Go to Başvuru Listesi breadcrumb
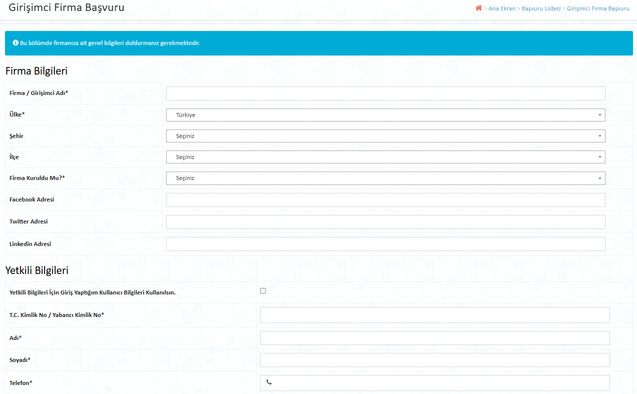Screen dimensions: 637x394 coord(541,9)
